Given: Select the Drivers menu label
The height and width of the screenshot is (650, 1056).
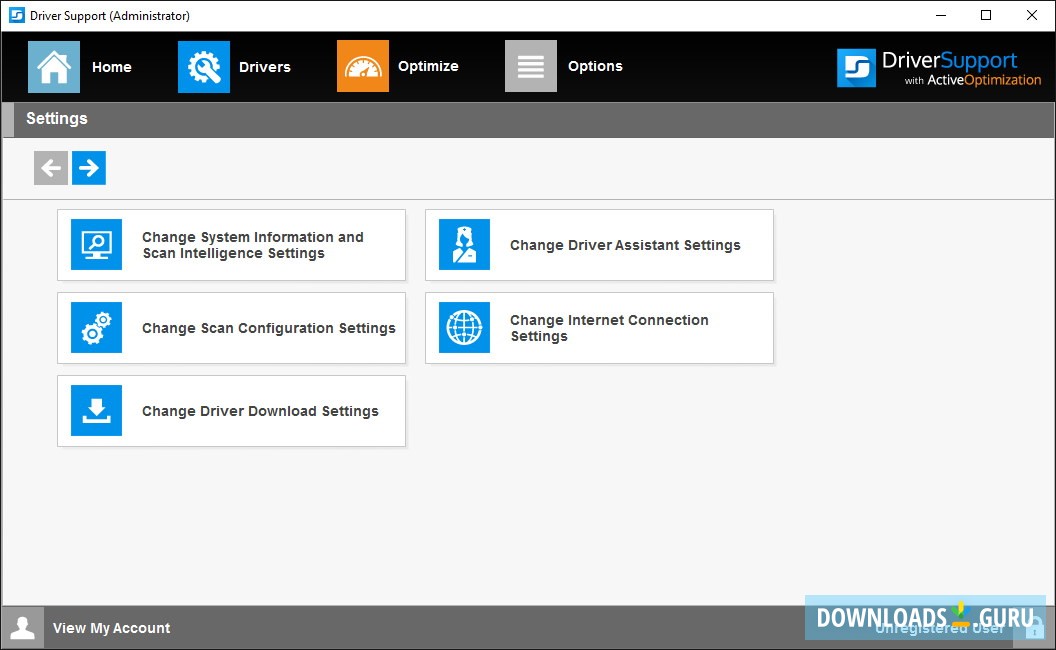Looking at the screenshot, I should 265,67.
